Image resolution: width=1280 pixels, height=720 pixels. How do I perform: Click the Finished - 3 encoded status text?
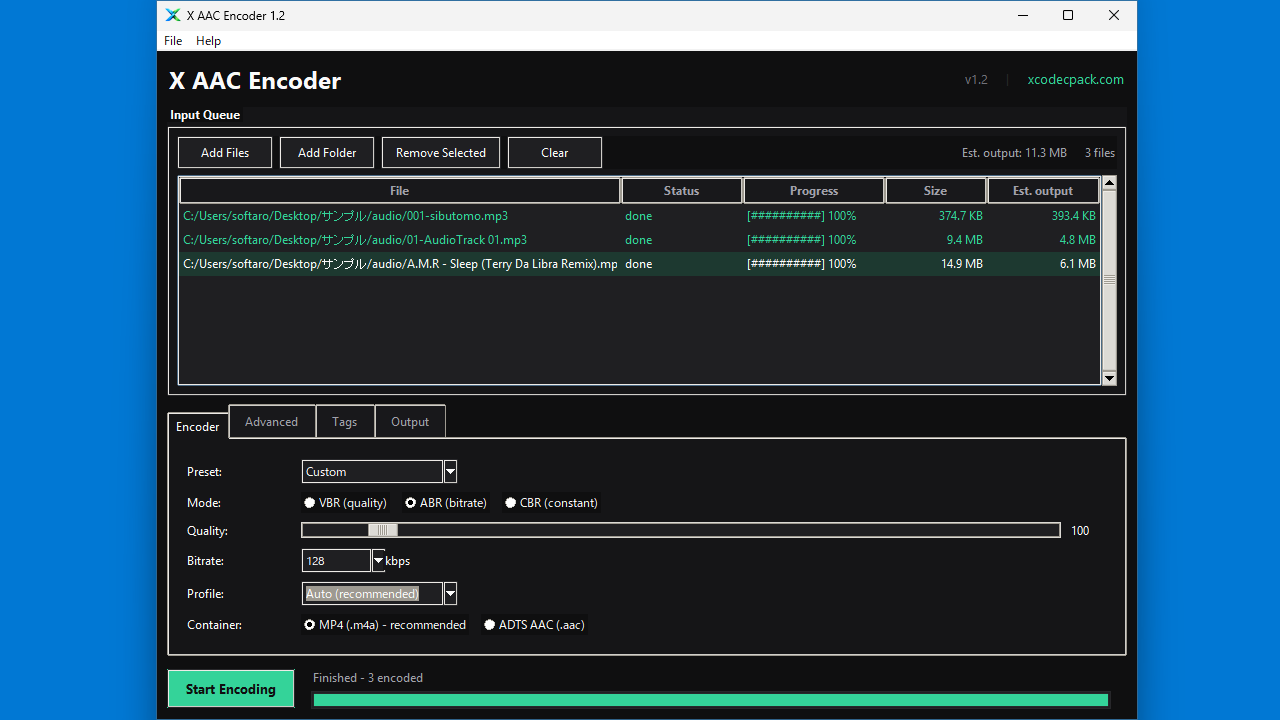[x=368, y=678]
